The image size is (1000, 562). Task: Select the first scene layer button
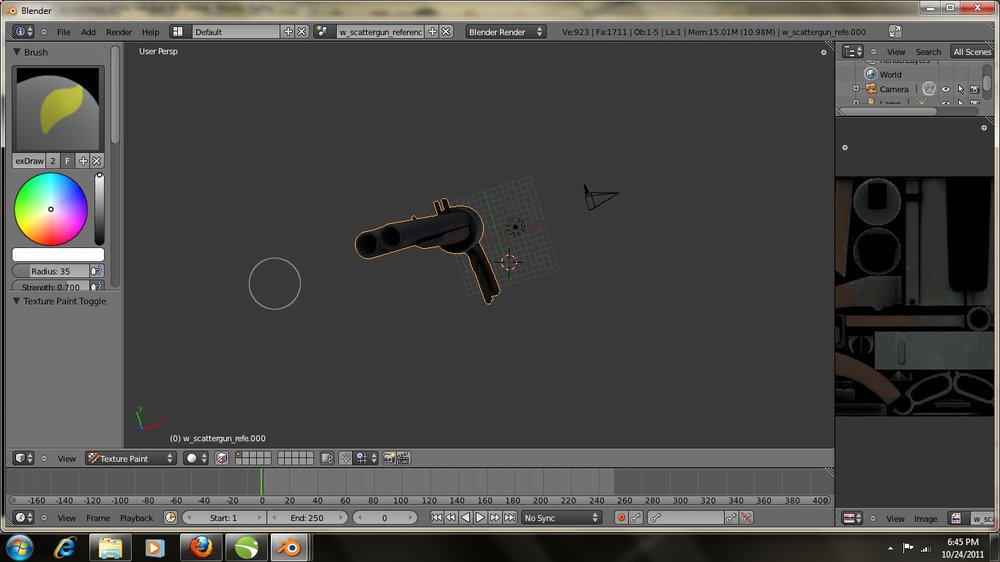click(x=239, y=455)
